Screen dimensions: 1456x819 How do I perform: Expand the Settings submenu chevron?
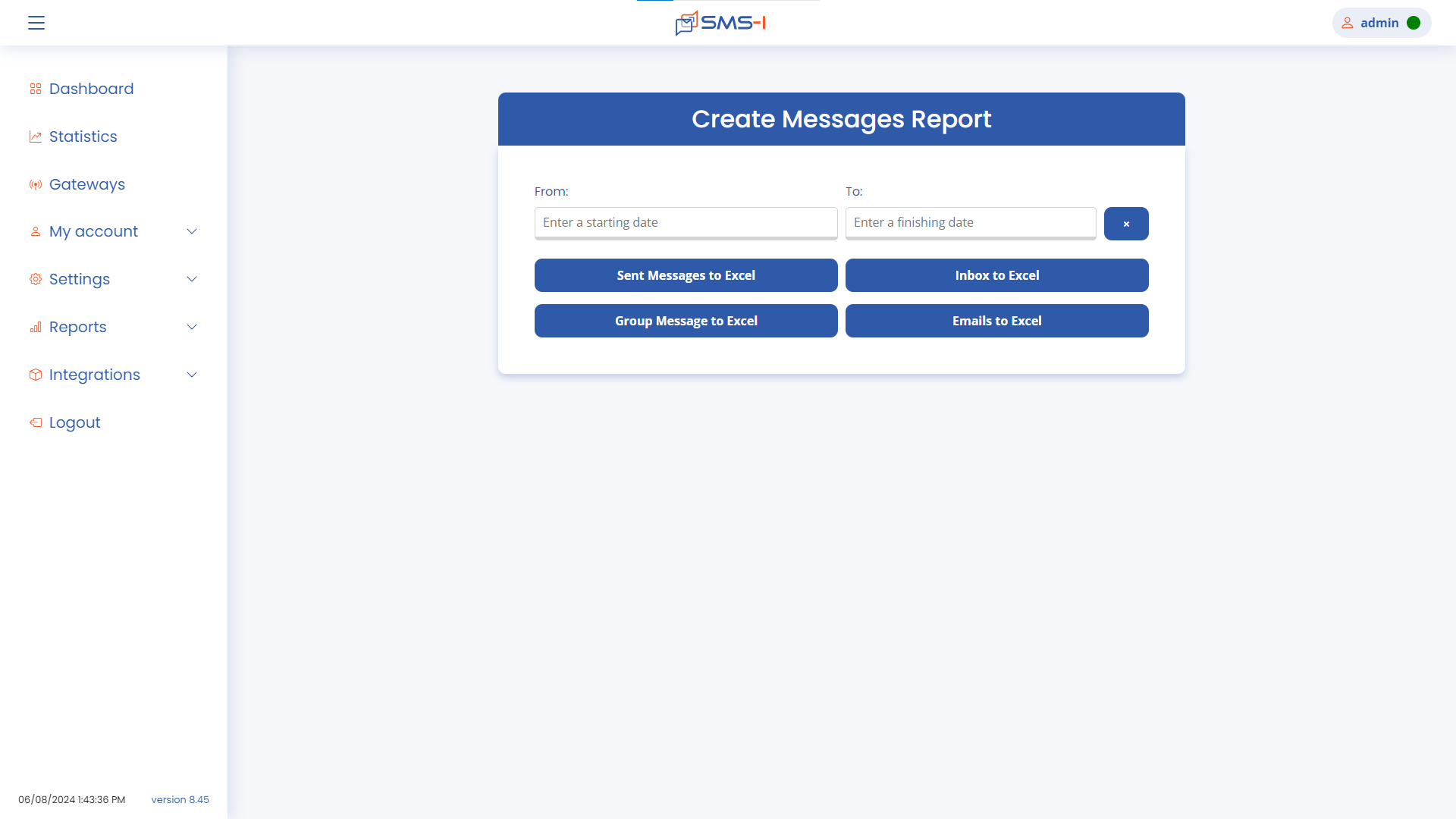[192, 279]
